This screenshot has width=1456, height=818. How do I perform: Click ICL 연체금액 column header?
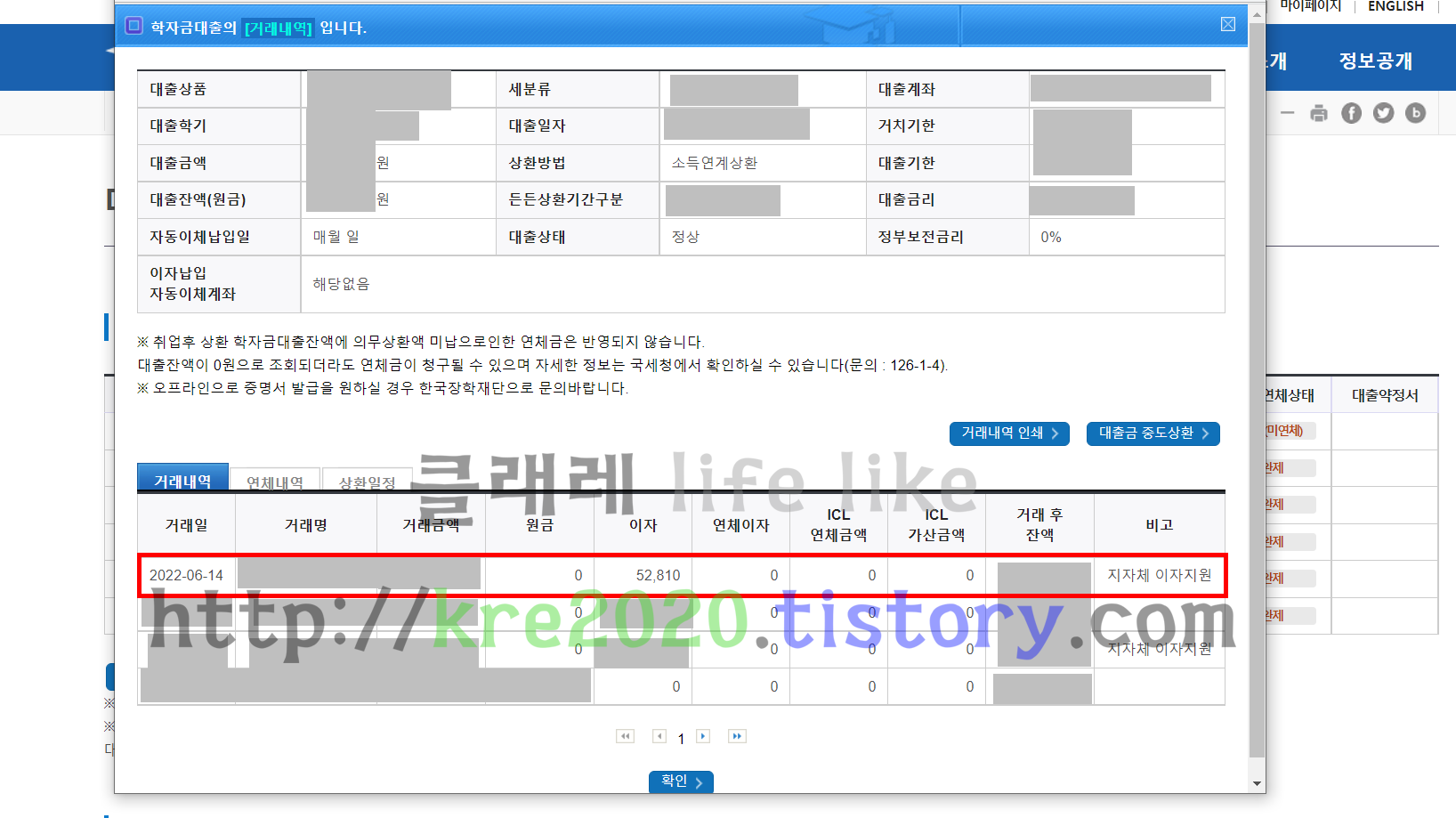(838, 525)
